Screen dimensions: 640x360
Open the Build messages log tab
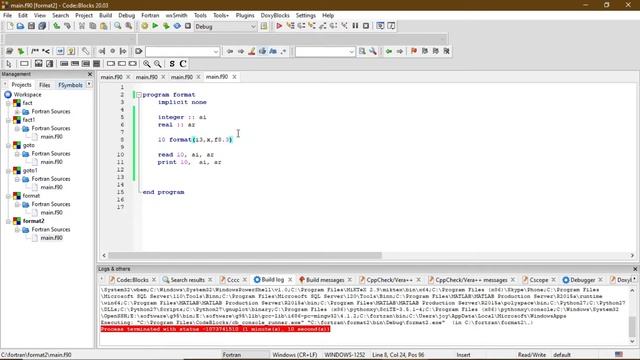(x=325, y=280)
